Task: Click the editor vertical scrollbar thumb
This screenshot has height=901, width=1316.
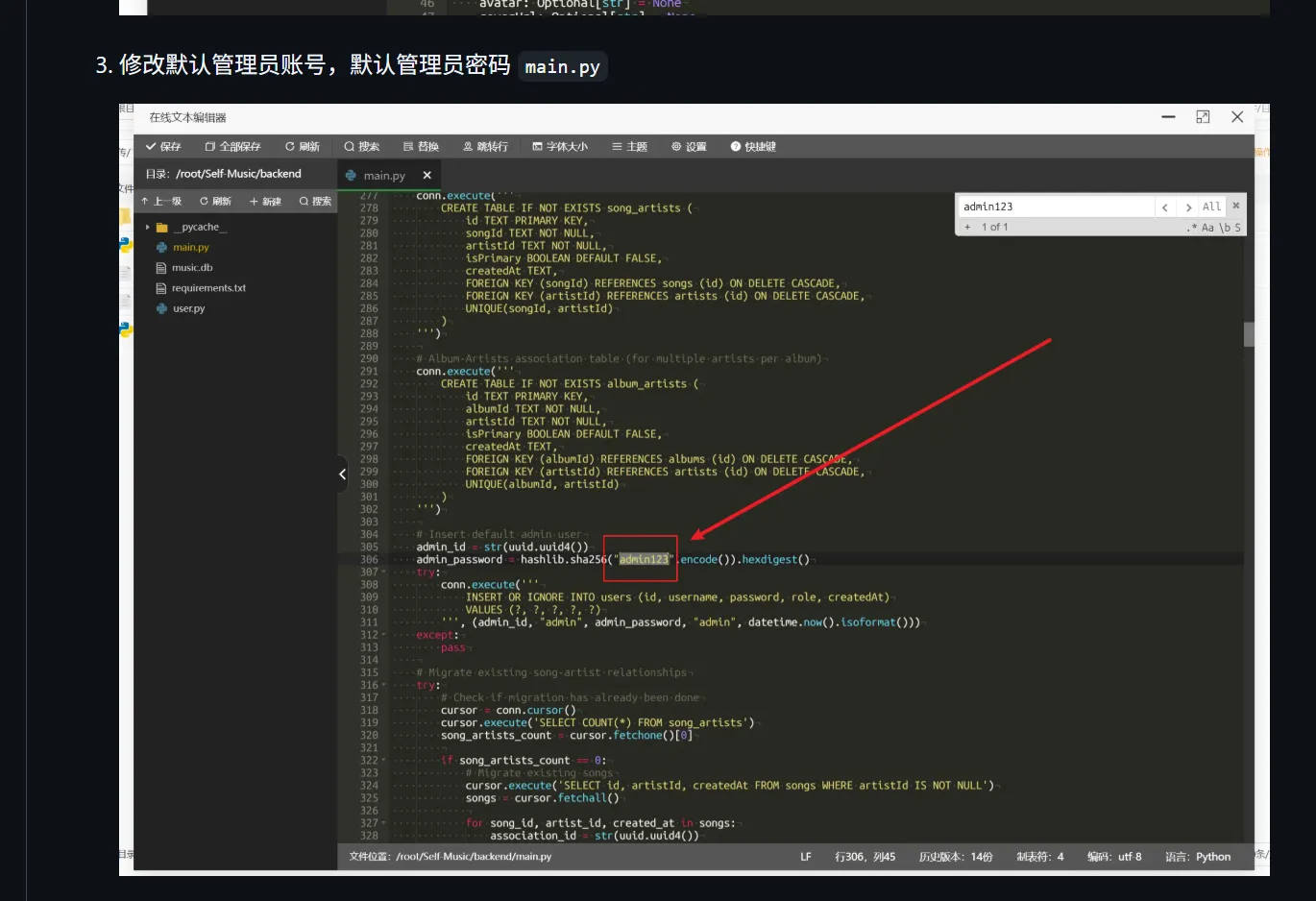Action: pos(1249,333)
